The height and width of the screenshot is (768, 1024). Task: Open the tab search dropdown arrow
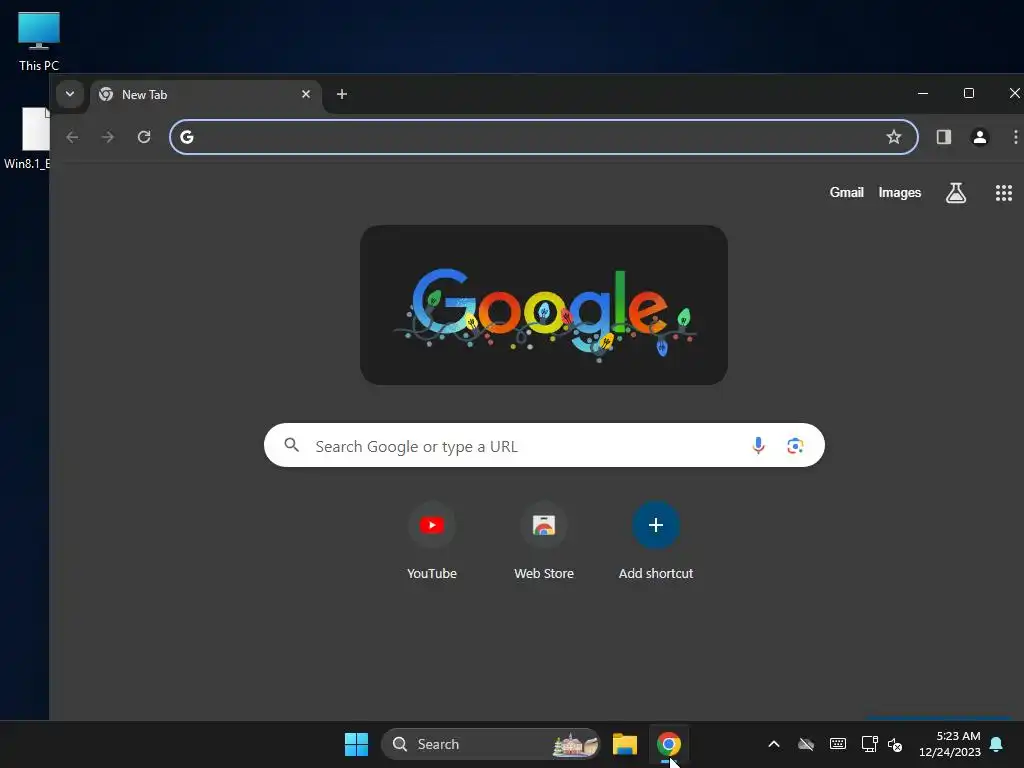(x=70, y=94)
